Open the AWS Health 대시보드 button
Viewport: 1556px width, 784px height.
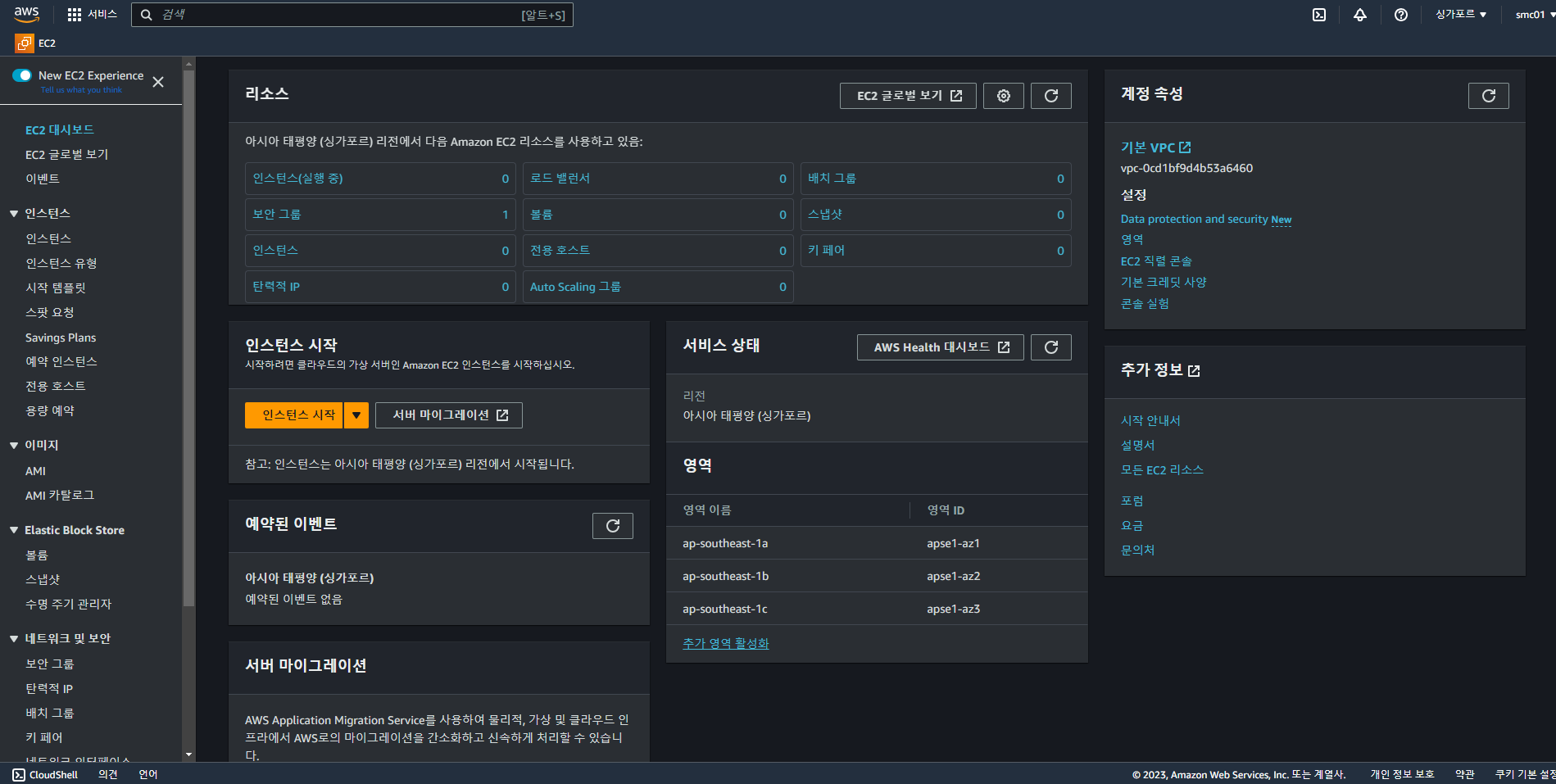pyautogui.click(x=941, y=347)
